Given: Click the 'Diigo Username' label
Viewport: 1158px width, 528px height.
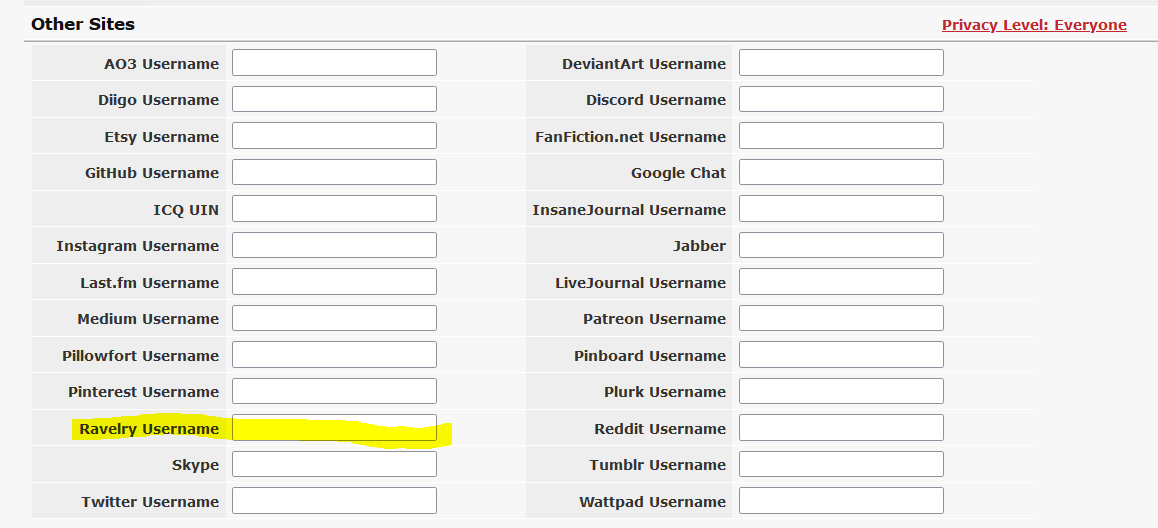Looking at the screenshot, I should click(158, 100).
